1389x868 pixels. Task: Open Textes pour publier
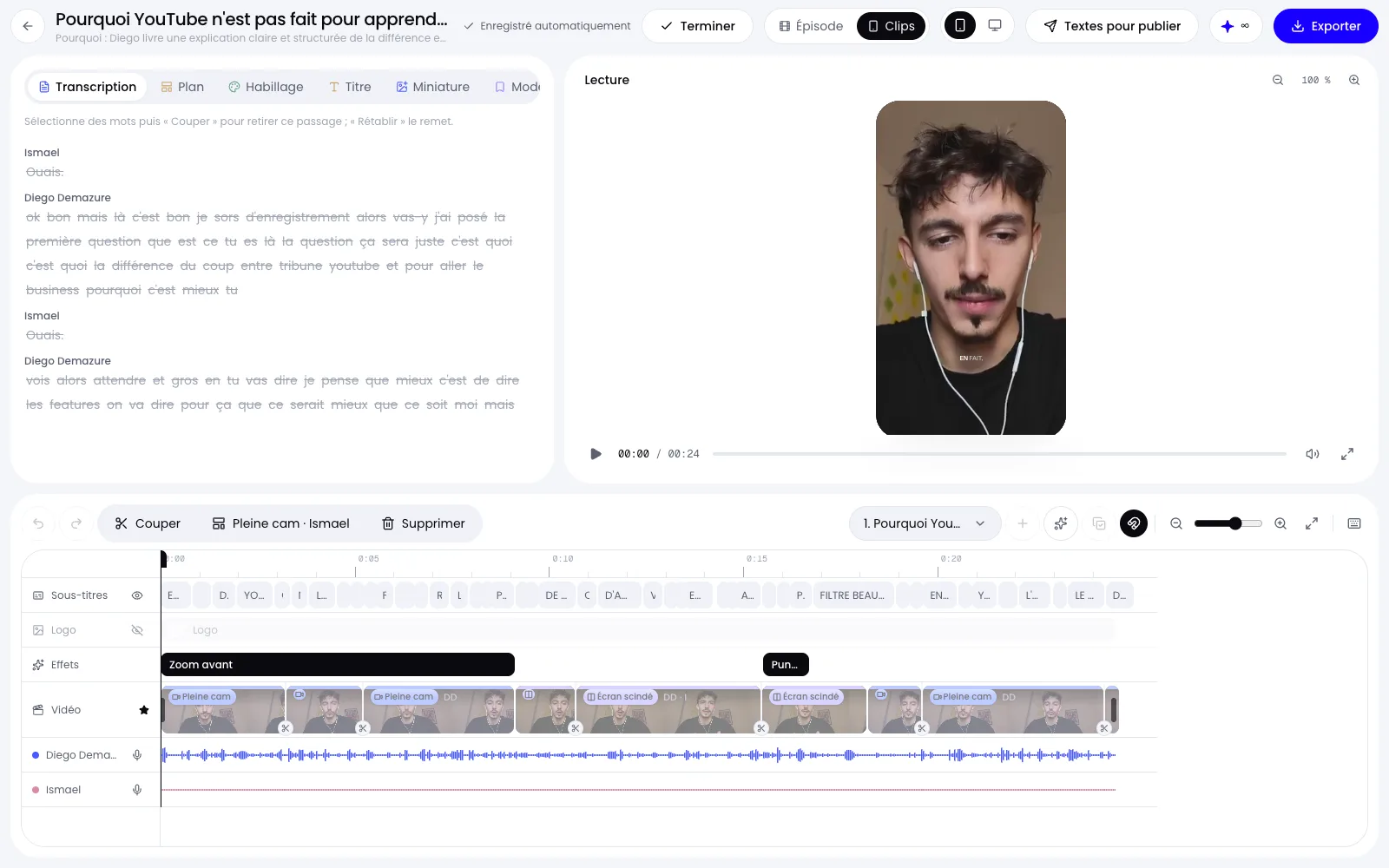coord(1112,26)
